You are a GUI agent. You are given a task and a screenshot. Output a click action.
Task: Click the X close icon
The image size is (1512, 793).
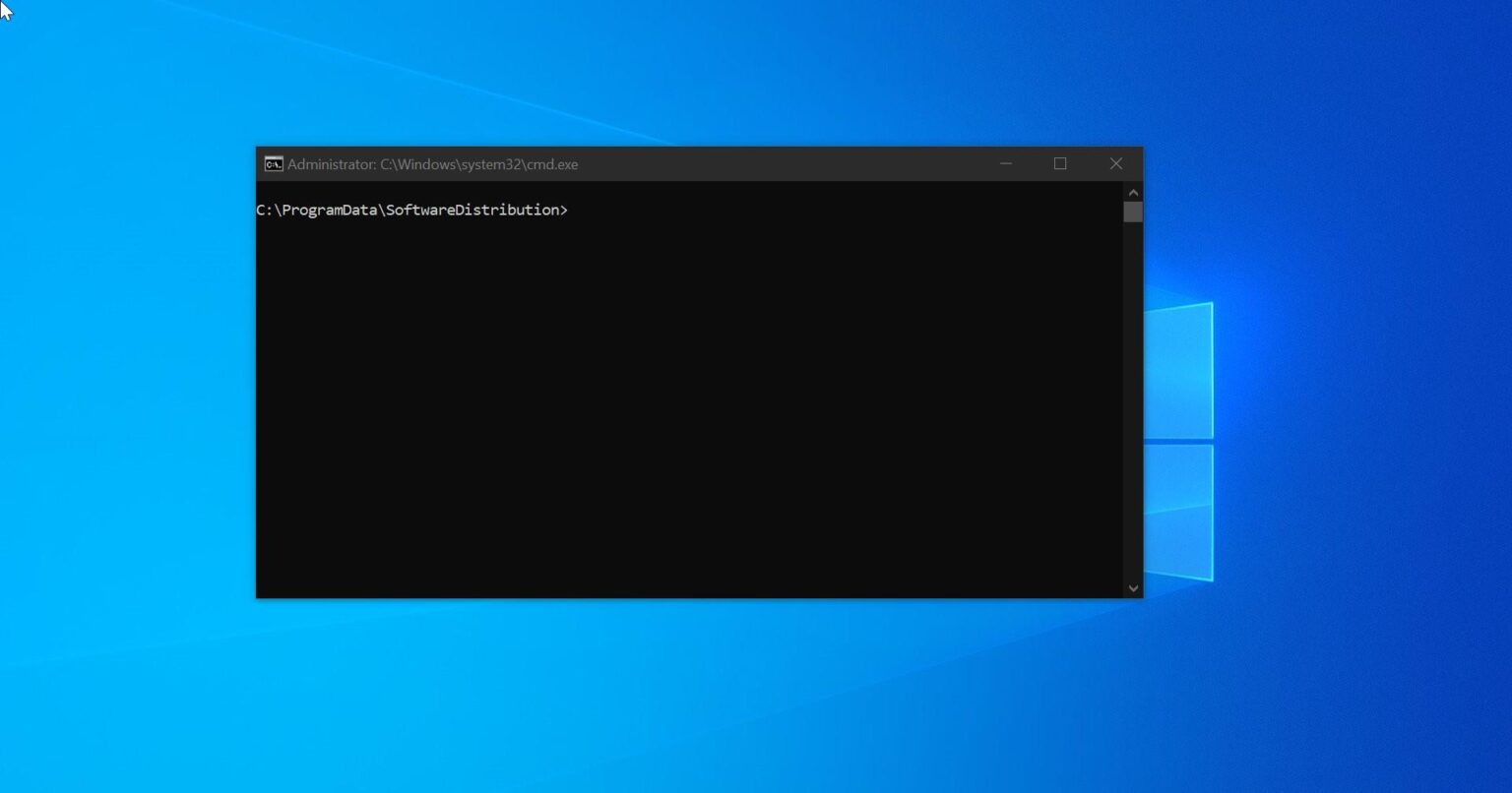[x=1116, y=163]
